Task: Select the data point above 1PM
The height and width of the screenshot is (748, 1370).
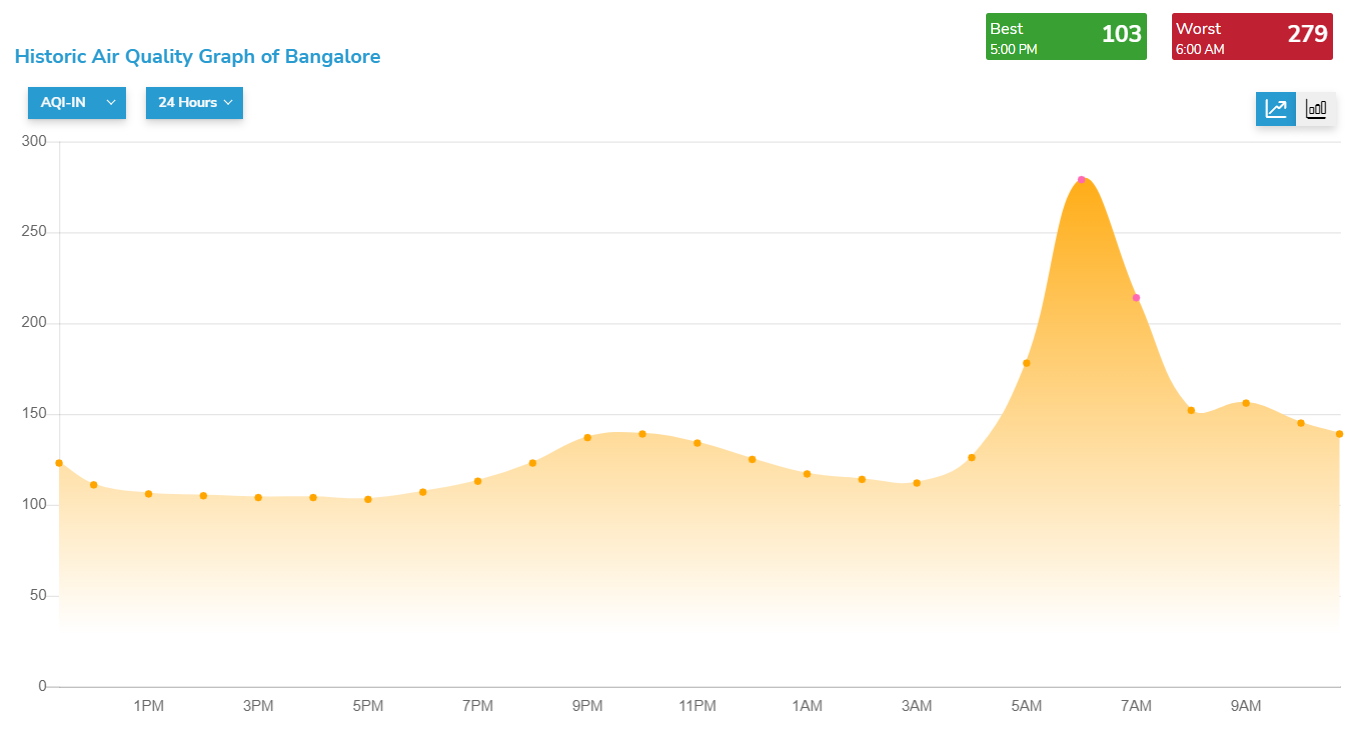Action: click(x=148, y=494)
